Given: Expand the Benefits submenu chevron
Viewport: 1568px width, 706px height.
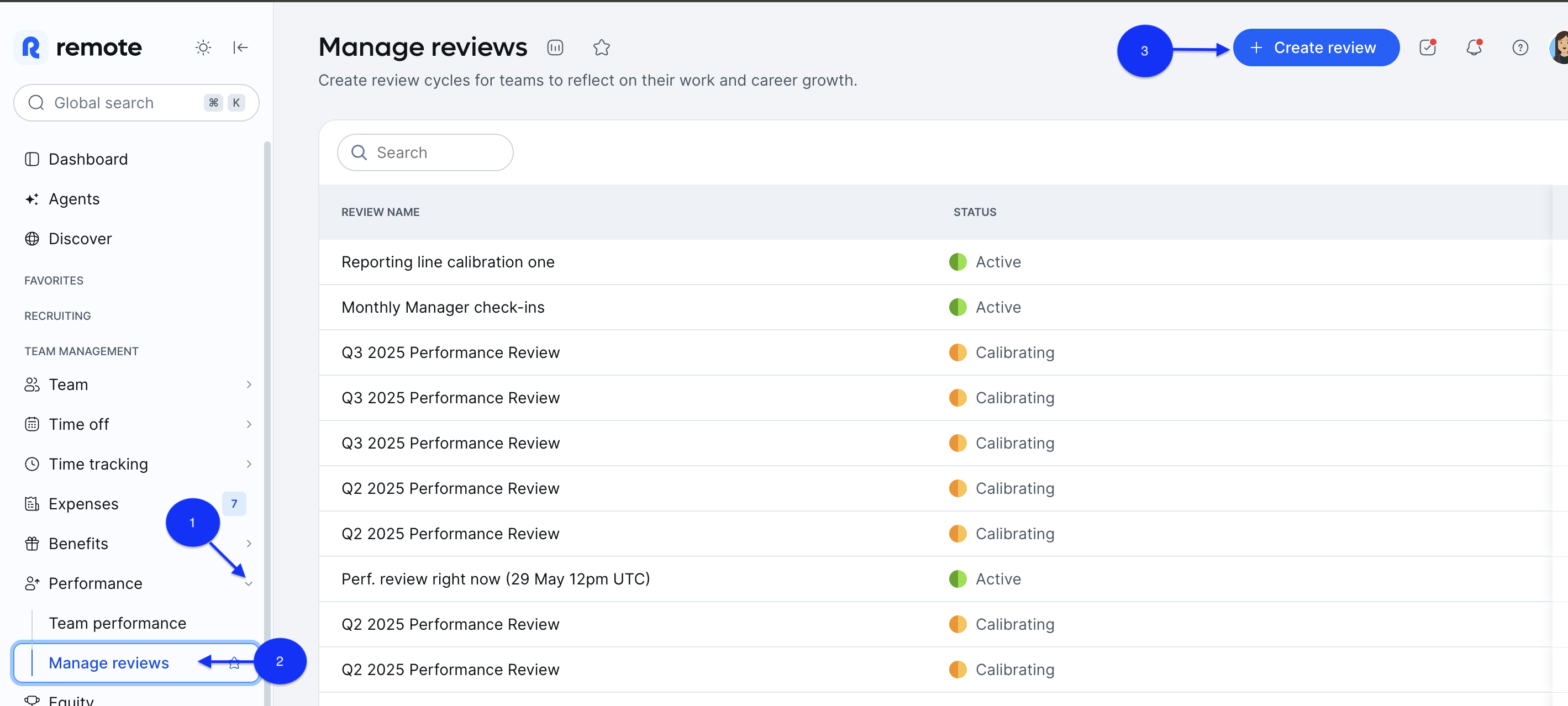Looking at the screenshot, I should (248, 544).
